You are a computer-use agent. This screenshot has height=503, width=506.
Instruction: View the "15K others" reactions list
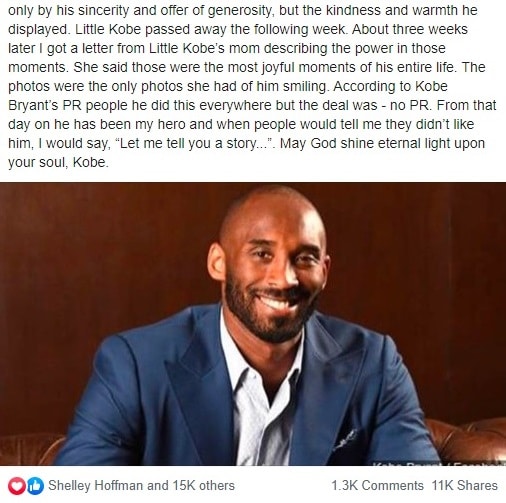(203, 485)
